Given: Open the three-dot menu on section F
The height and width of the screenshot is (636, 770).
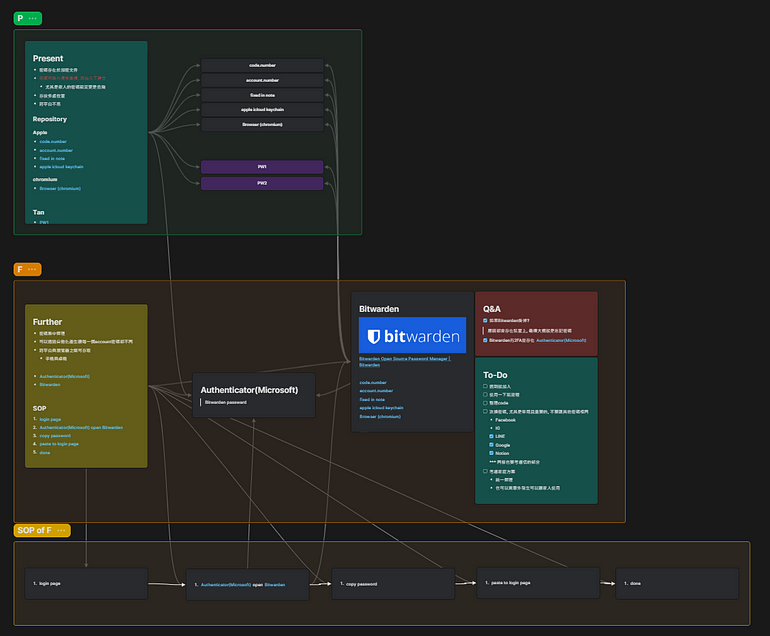Looking at the screenshot, I should point(32,269).
